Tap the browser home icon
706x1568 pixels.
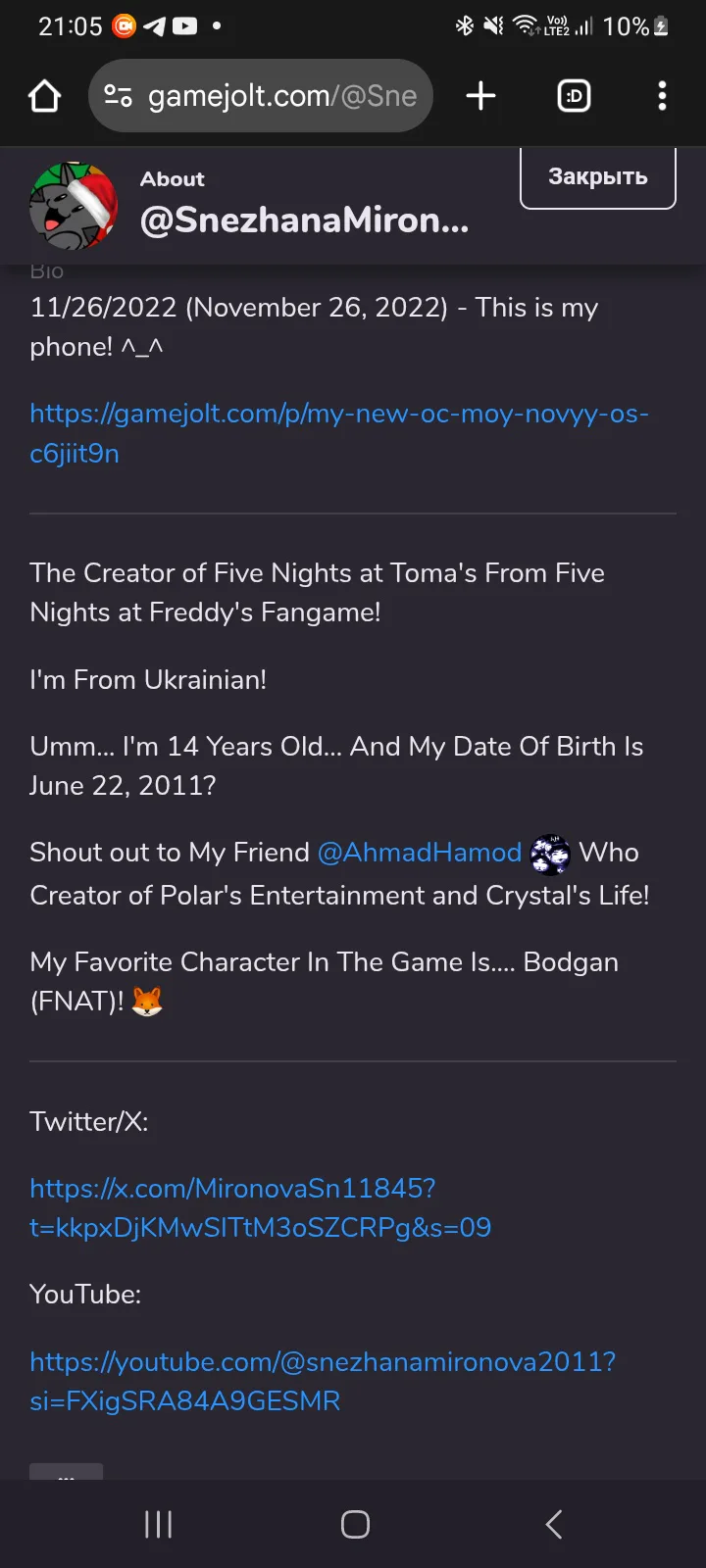[45, 96]
